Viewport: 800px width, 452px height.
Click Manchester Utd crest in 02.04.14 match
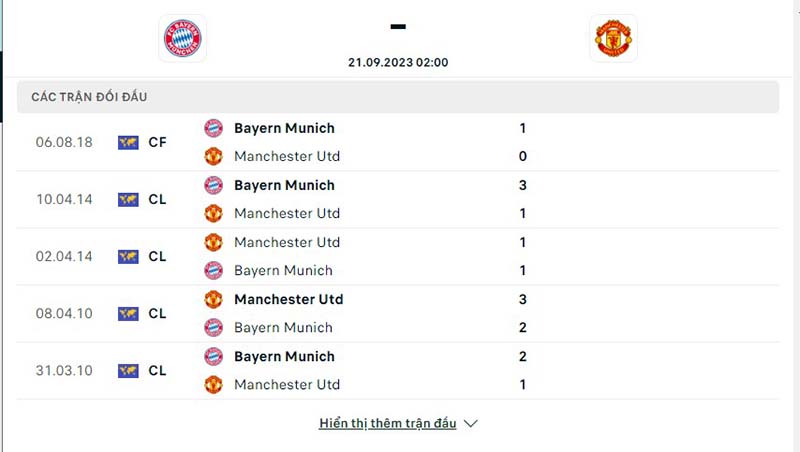pyautogui.click(x=213, y=242)
